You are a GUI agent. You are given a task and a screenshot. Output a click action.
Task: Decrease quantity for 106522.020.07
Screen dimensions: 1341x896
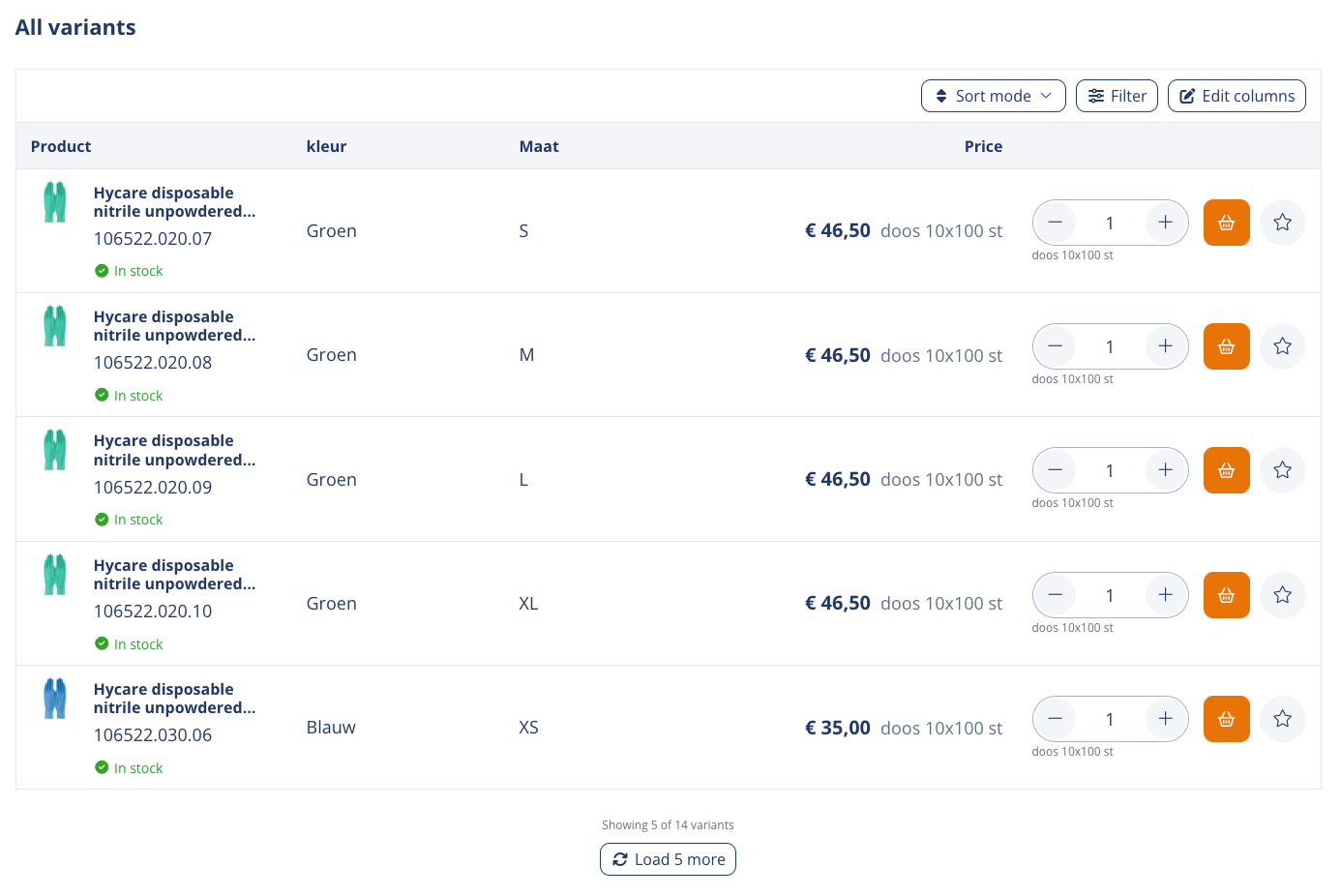1056,223
